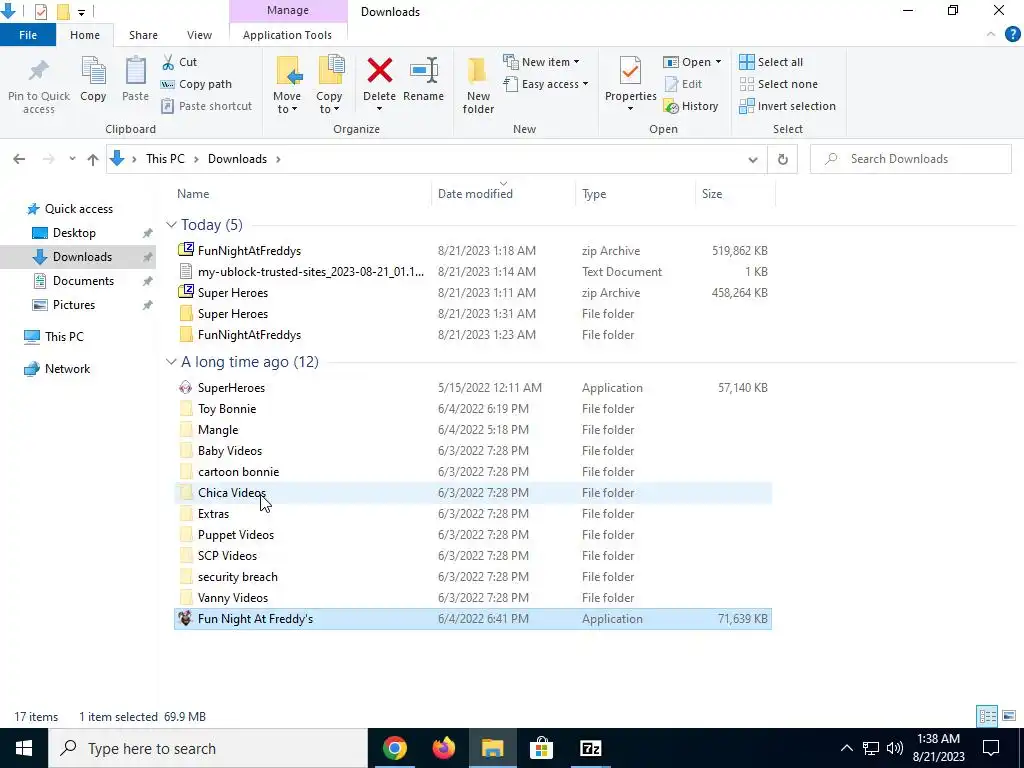Switch to the View ribbon tab
Image resolution: width=1024 pixels, height=768 pixels.
(x=199, y=35)
